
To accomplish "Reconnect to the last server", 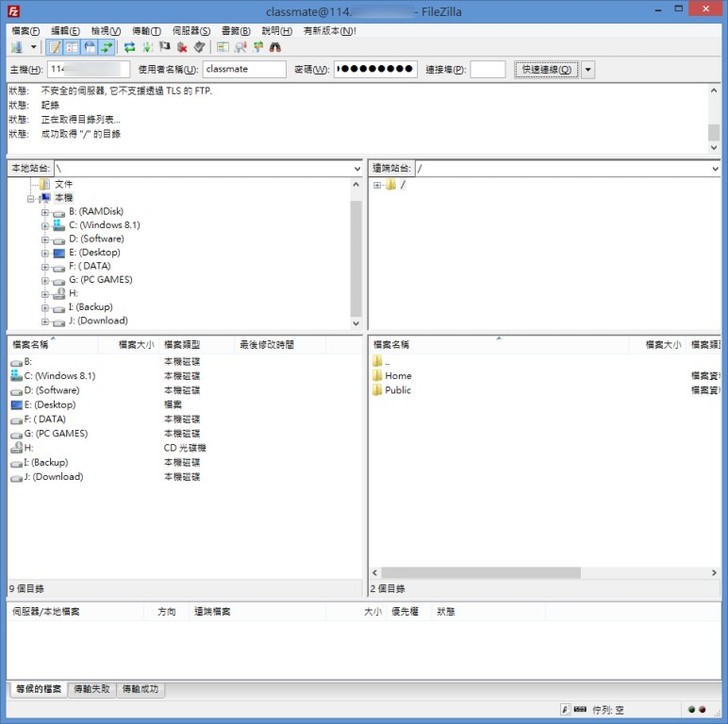I will click(200, 47).
